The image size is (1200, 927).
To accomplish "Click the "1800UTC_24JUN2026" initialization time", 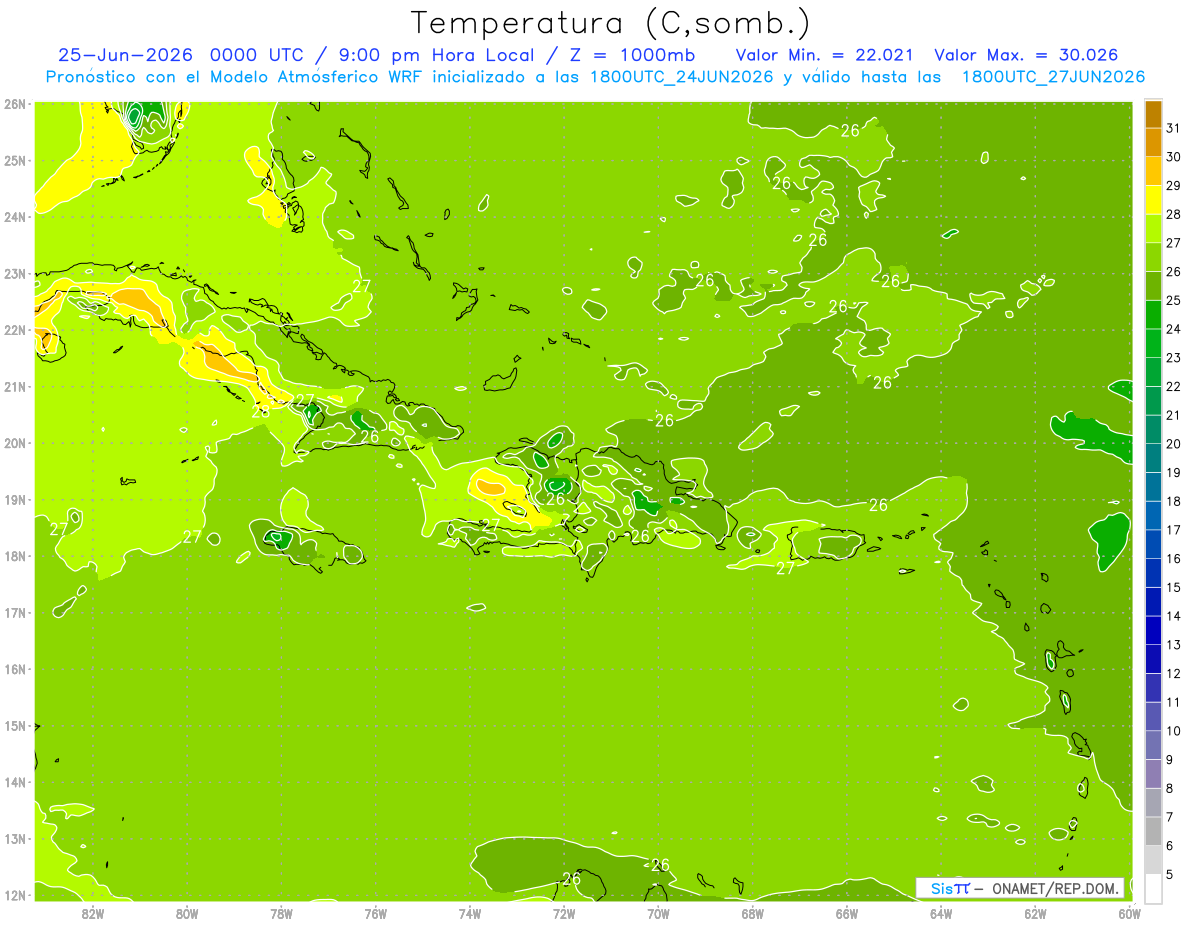I will [680, 77].
